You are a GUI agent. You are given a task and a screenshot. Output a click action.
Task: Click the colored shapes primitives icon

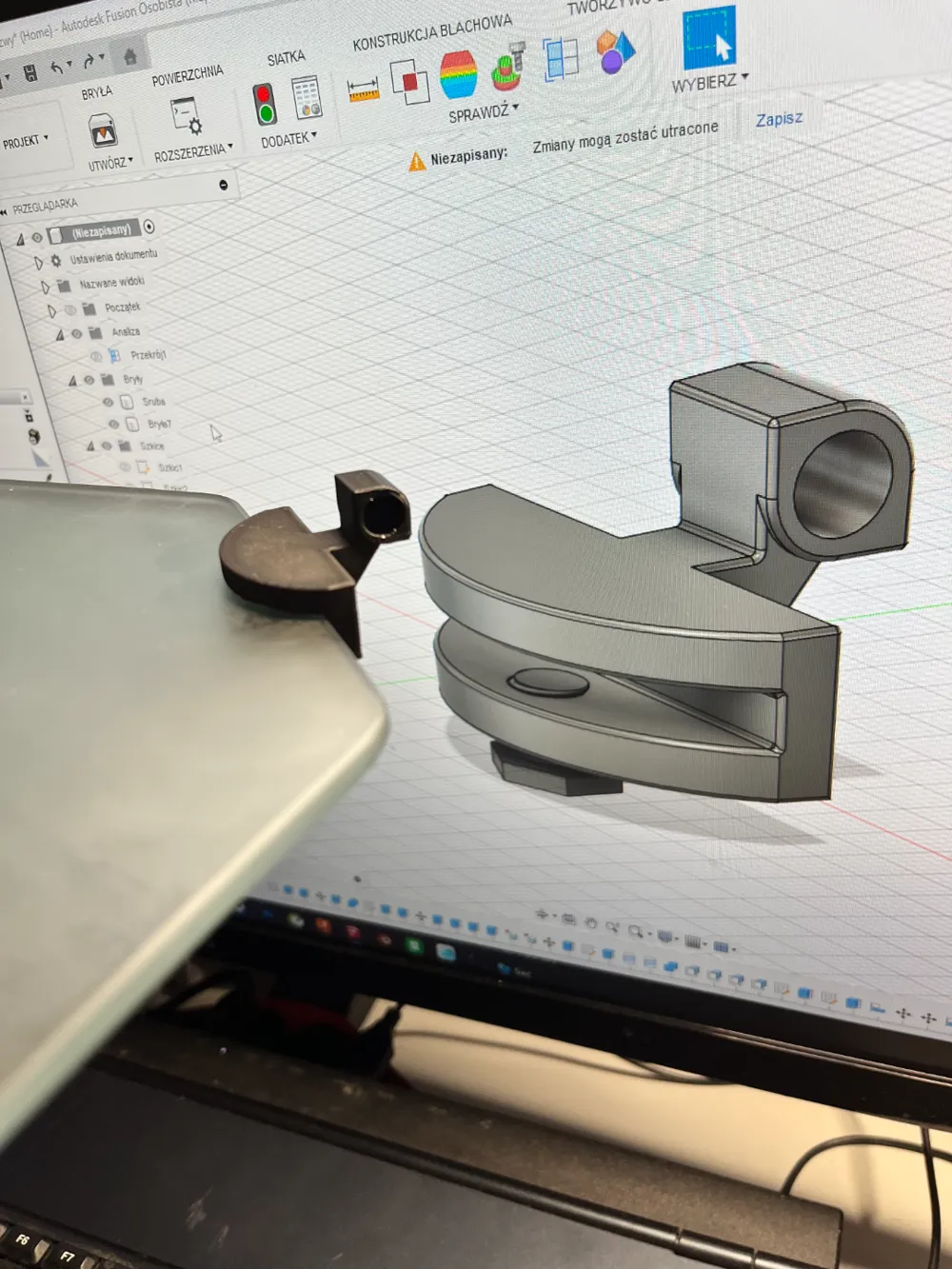[614, 51]
